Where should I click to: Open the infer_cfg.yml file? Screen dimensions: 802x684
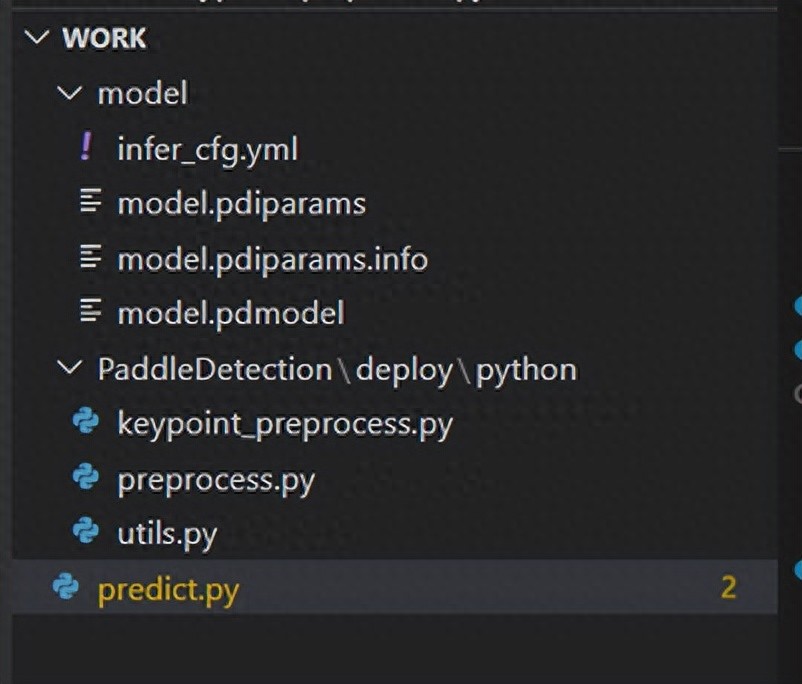click(207, 149)
